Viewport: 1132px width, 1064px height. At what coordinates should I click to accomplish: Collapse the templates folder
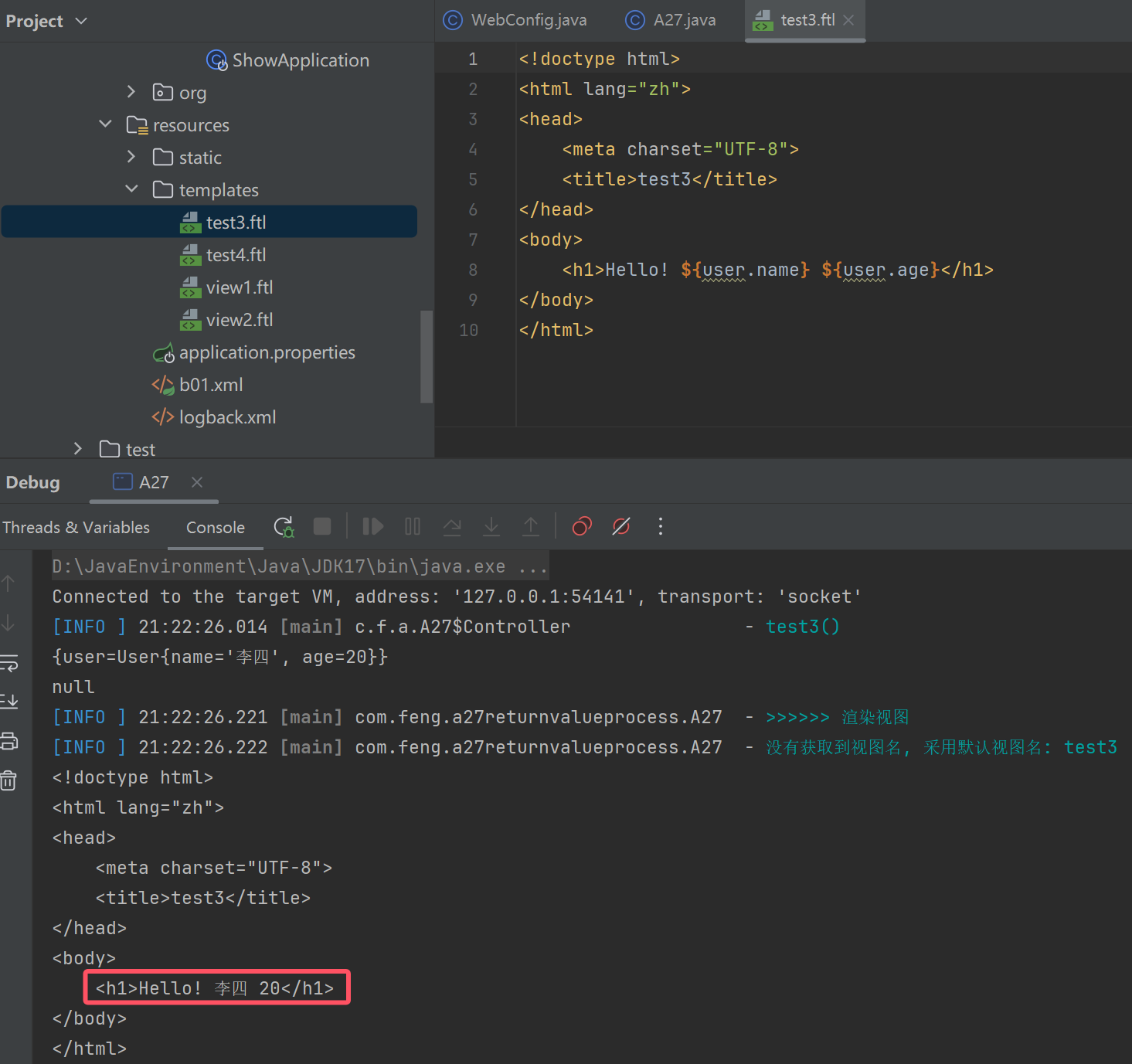tap(131, 189)
